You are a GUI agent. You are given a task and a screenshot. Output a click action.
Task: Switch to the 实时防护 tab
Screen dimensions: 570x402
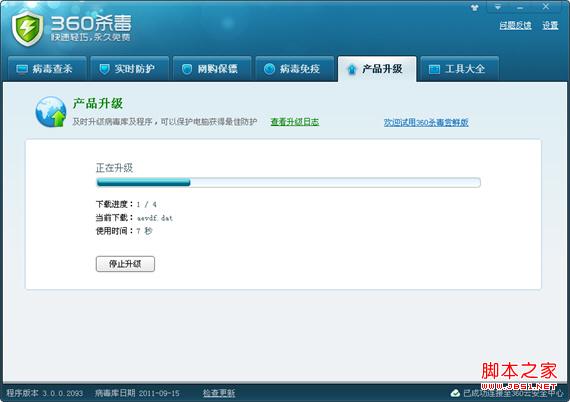pyautogui.click(x=129, y=69)
